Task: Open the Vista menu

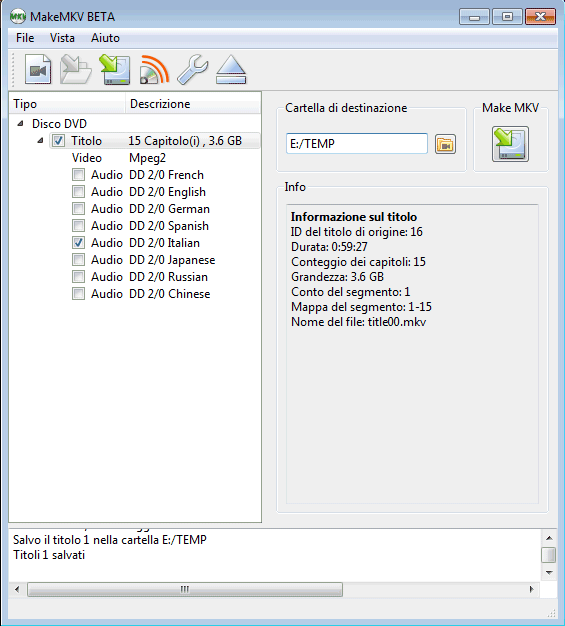Action: (62, 38)
